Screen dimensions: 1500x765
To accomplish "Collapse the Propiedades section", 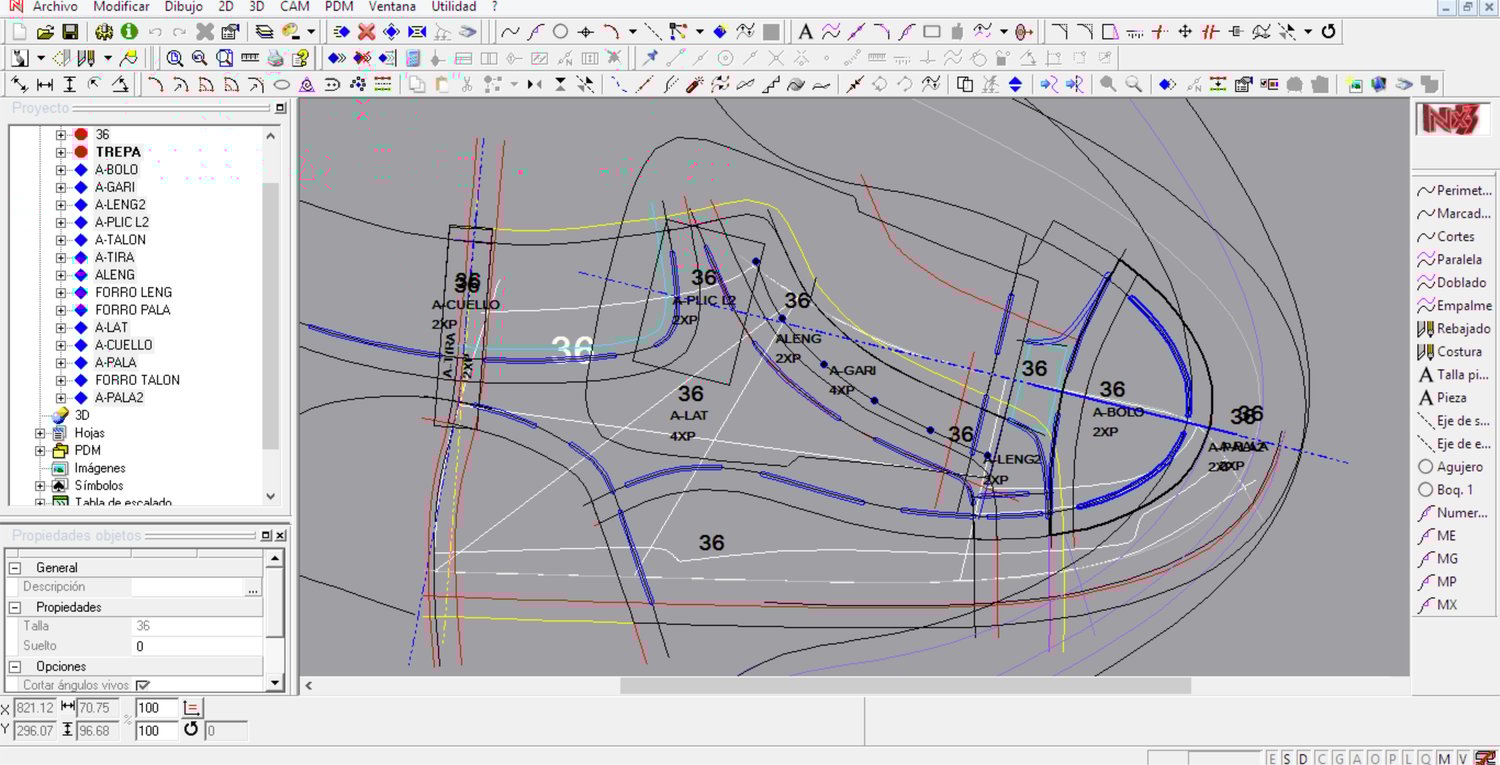I will (15, 607).
